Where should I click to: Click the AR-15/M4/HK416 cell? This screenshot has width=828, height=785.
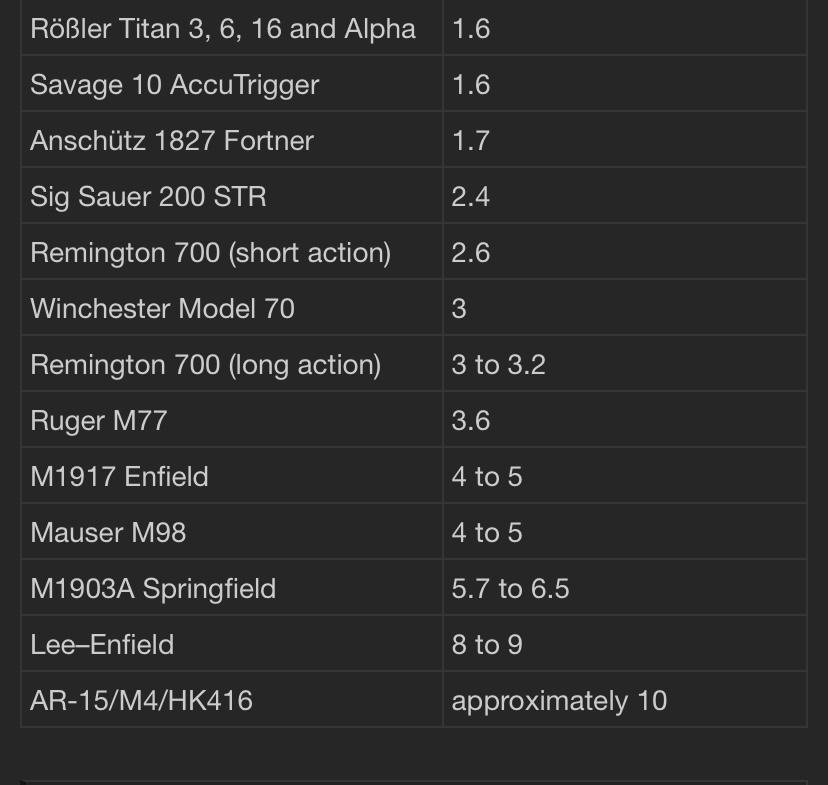(141, 701)
